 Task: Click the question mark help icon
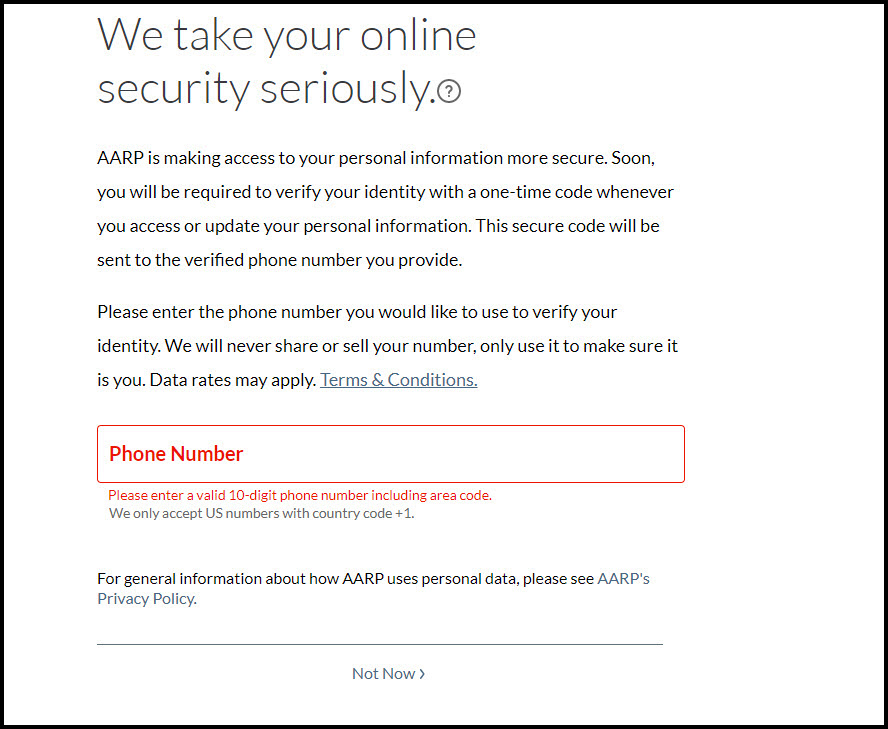pos(450,91)
